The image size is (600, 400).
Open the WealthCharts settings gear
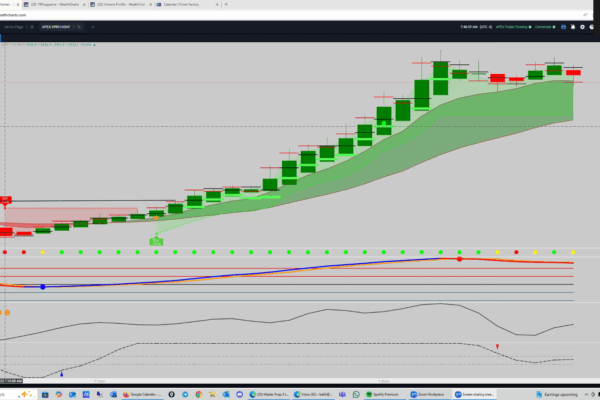(x=582, y=27)
